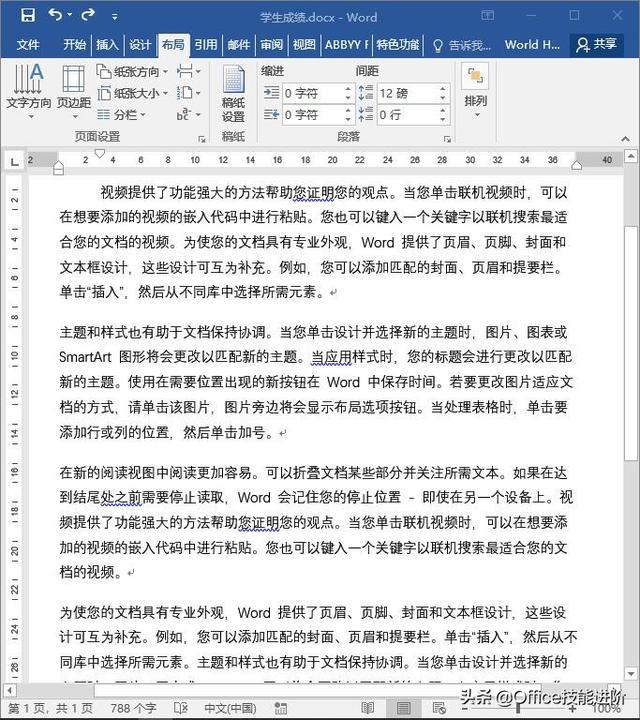Save the document with the floppy icon
640x720 pixels.
point(28,15)
